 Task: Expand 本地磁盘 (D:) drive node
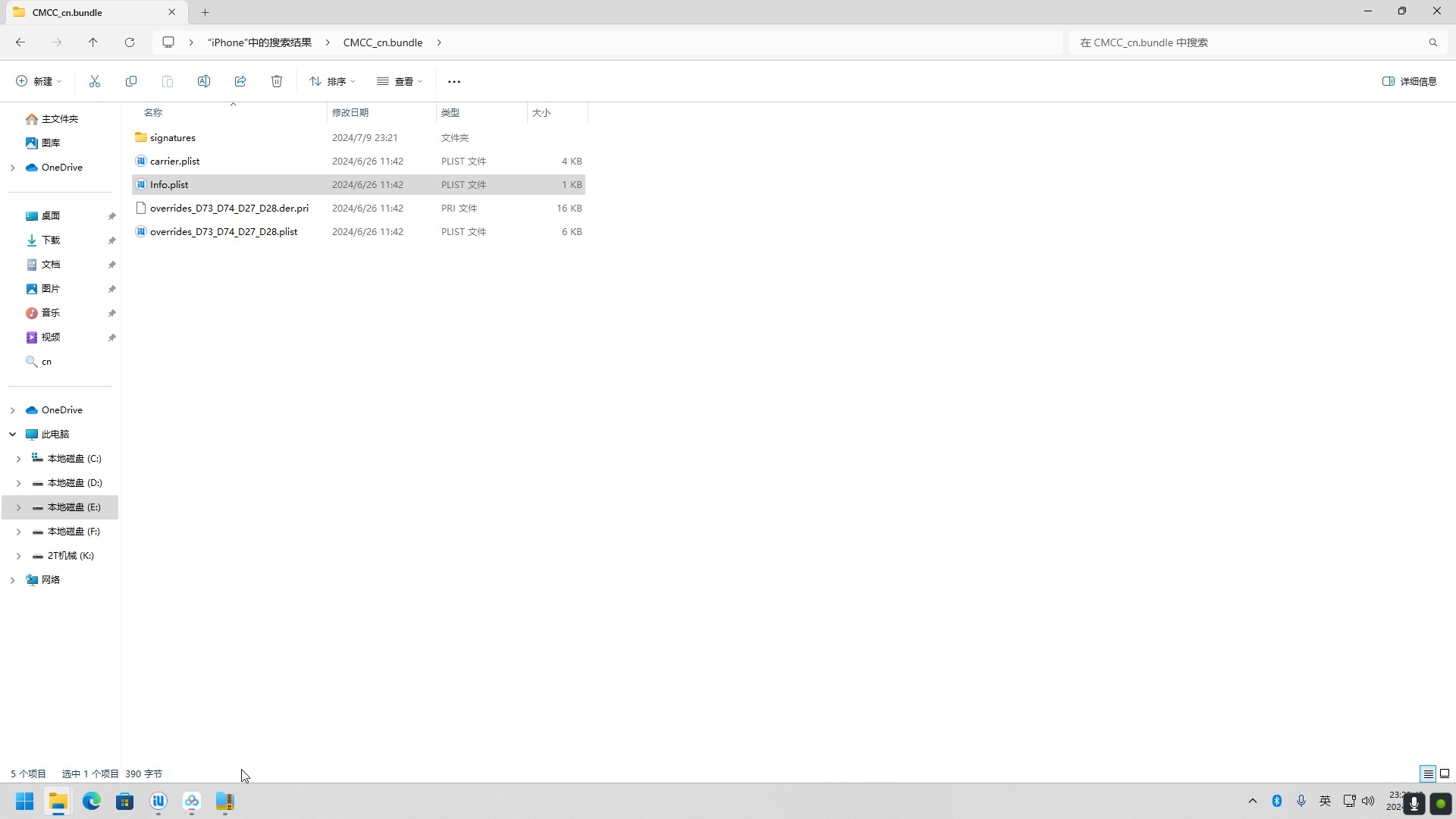pos(18,483)
